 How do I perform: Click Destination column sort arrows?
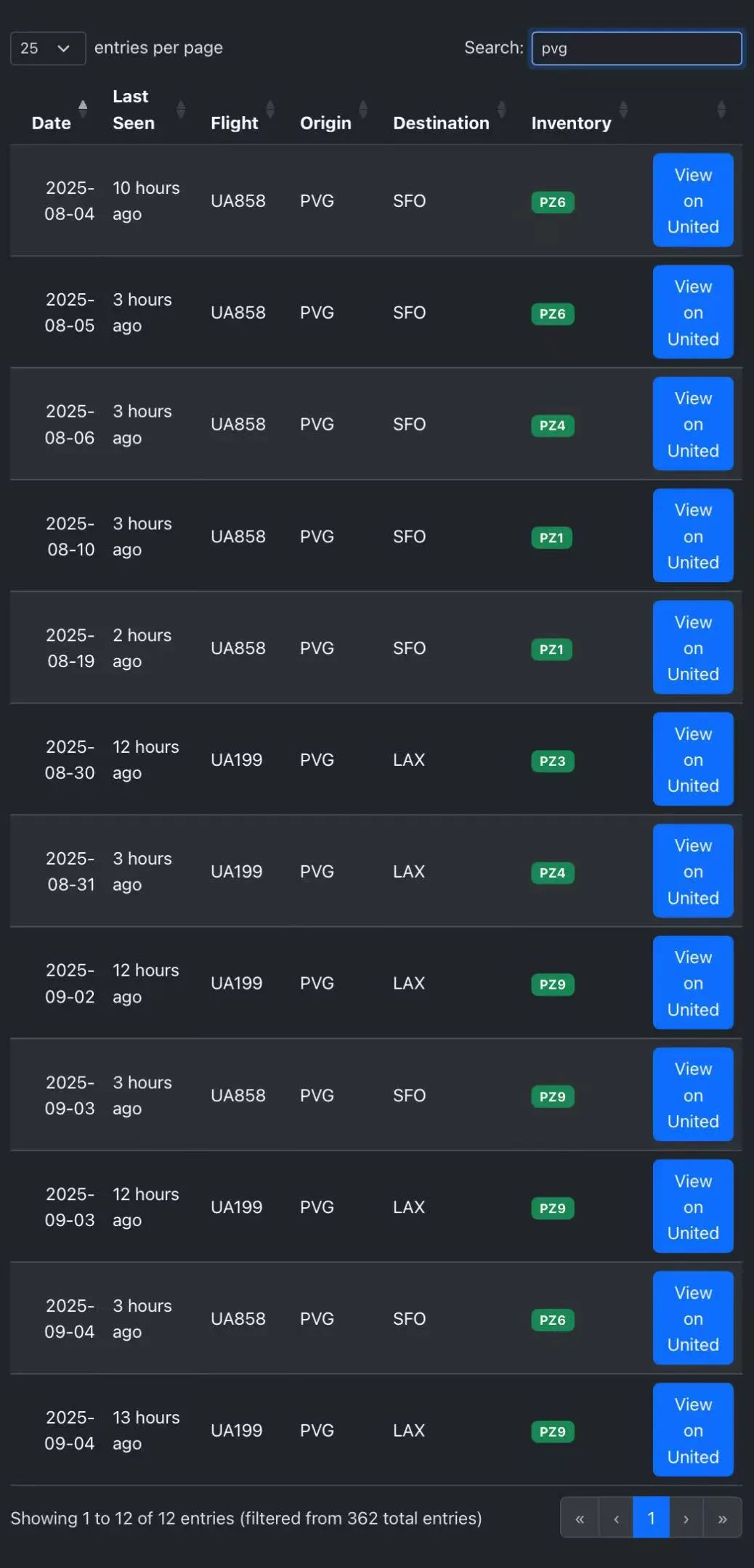click(501, 110)
